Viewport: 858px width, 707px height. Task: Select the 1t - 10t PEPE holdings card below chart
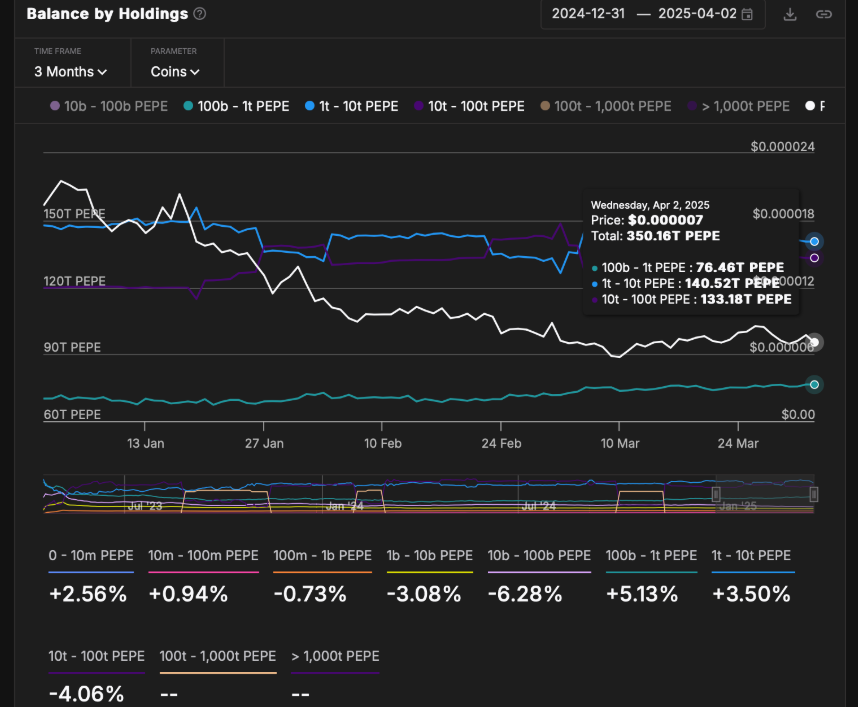[753, 577]
